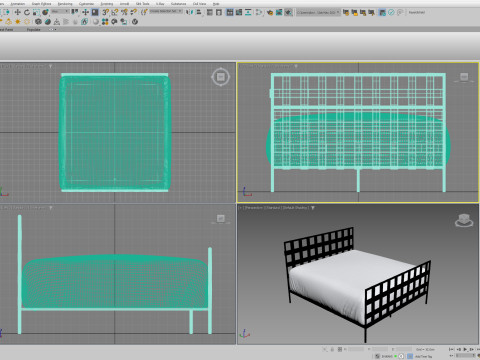Click the Play Animation button
Image resolution: width=480 pixels, height=360 pixels.
[x=465, y=349]
